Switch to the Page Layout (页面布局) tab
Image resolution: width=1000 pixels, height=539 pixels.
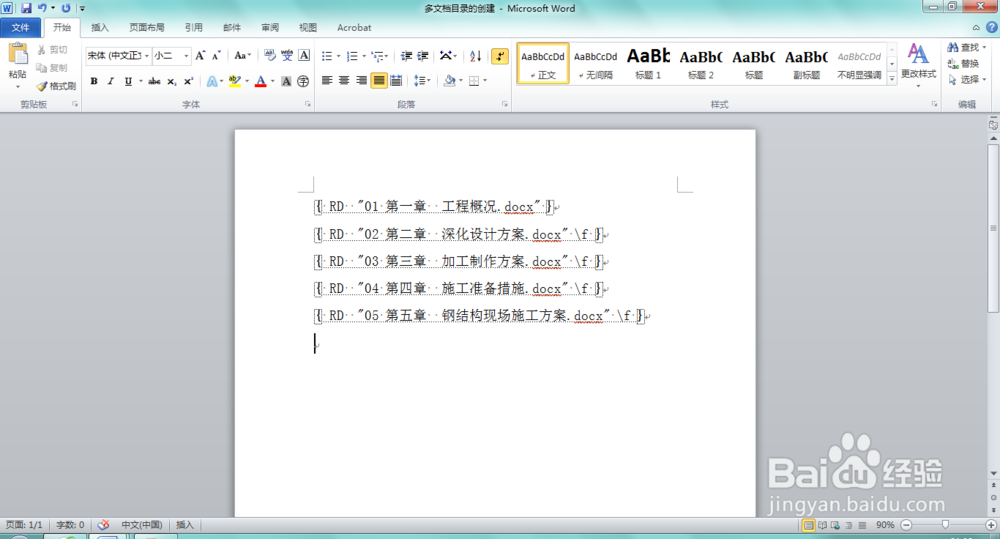[x=147, y=27]
